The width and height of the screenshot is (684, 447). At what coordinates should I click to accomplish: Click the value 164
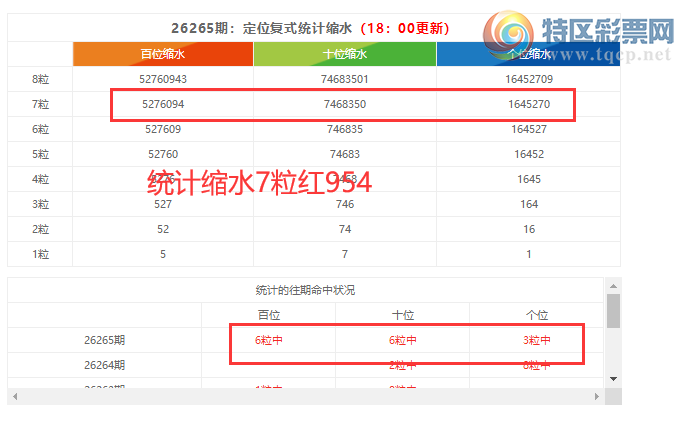pyautogui.click(x=529, y=205)
